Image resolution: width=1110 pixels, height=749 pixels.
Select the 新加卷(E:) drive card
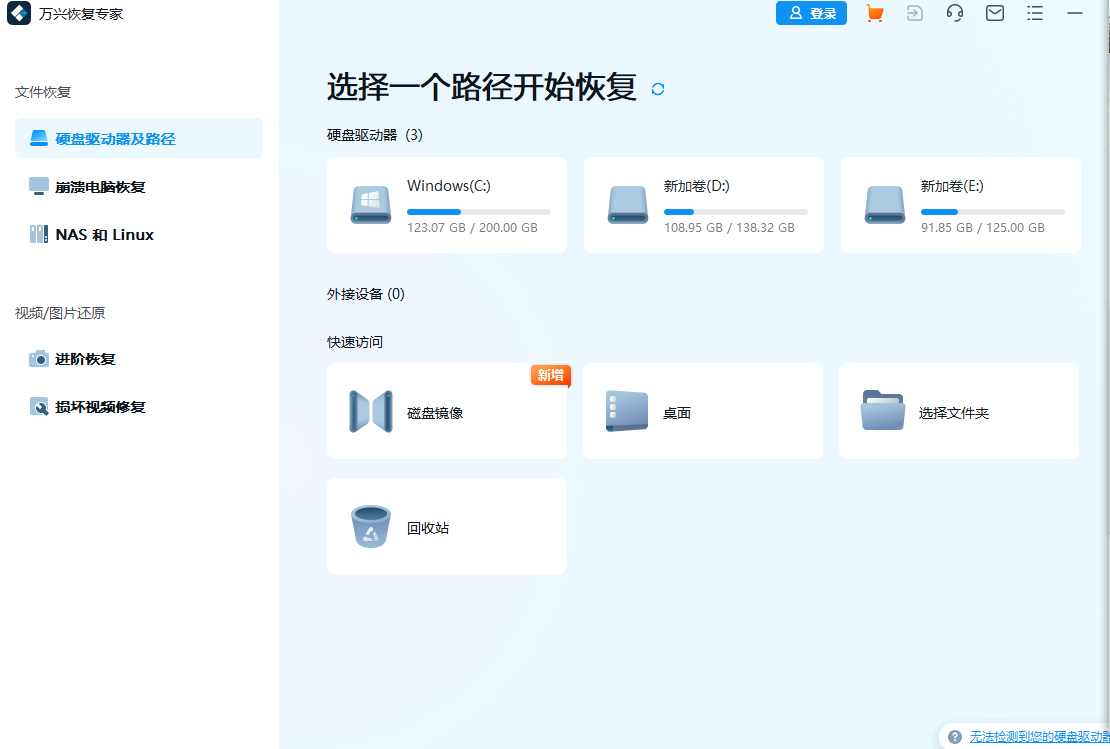coord(960,205)
